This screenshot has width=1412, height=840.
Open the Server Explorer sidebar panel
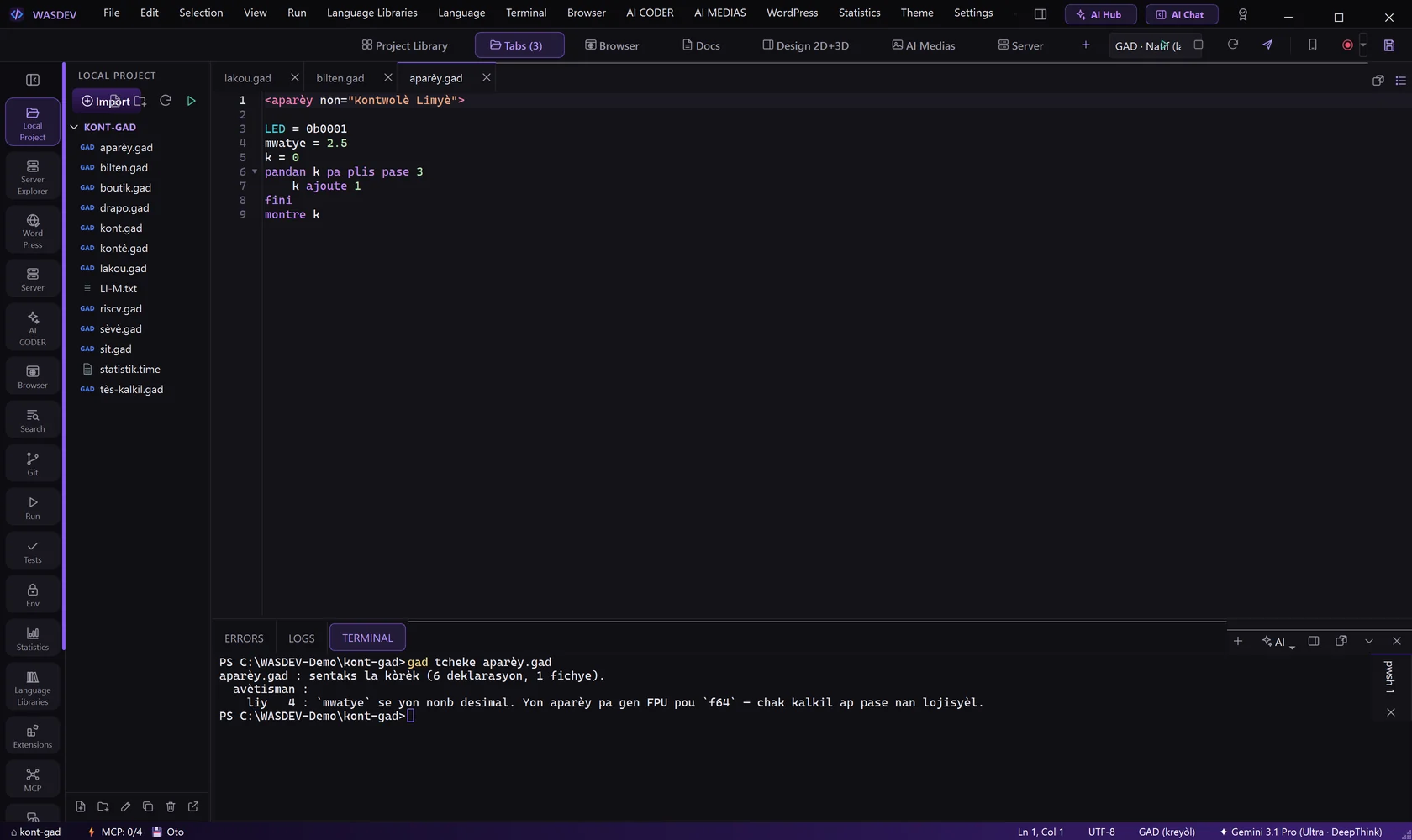click(33, 176)
